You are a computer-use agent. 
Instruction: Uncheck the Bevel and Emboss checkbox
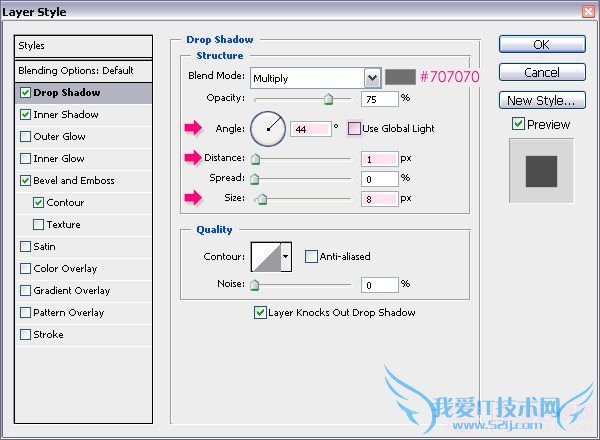coord(25,181)
